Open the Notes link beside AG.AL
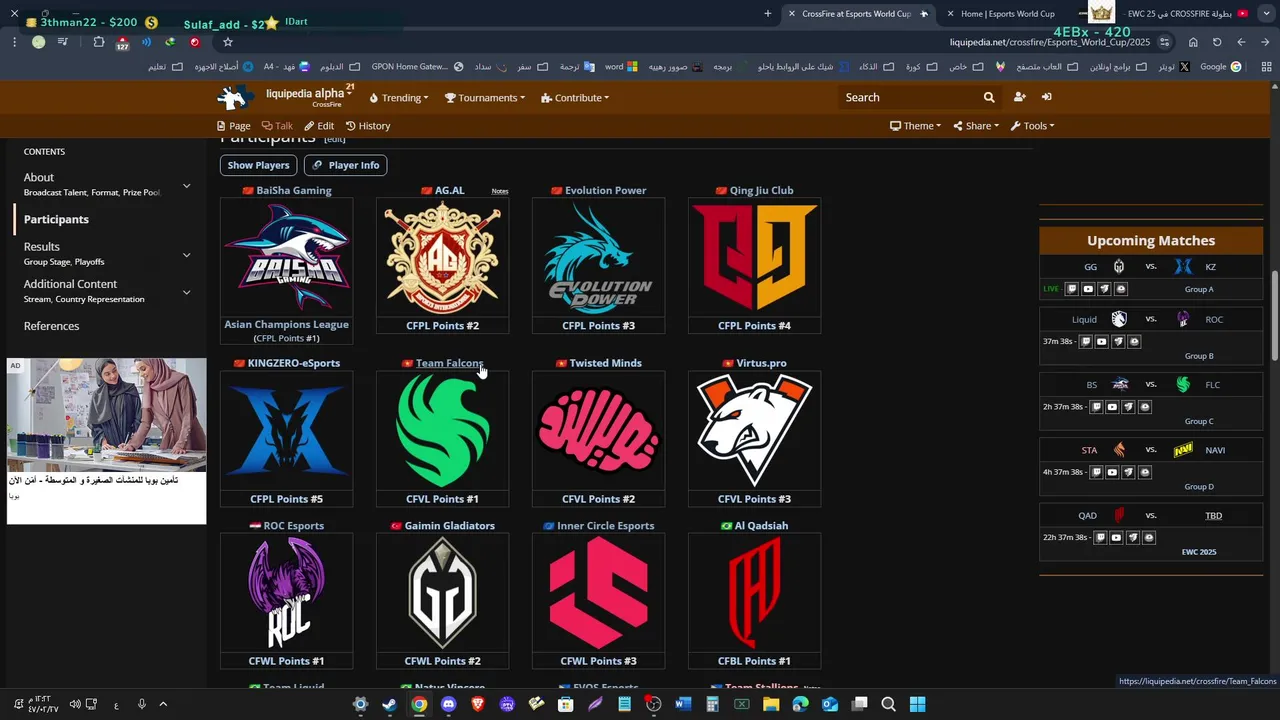The width and height of the screenshot is (1280, 720). click(x=500, y=191)
